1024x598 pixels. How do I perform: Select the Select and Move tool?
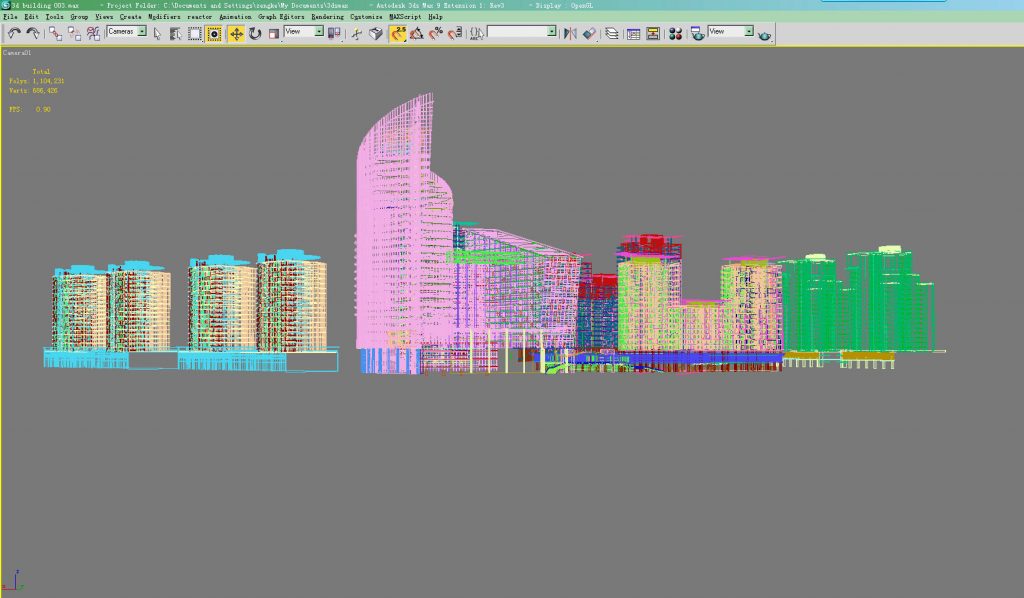(236, 33)
